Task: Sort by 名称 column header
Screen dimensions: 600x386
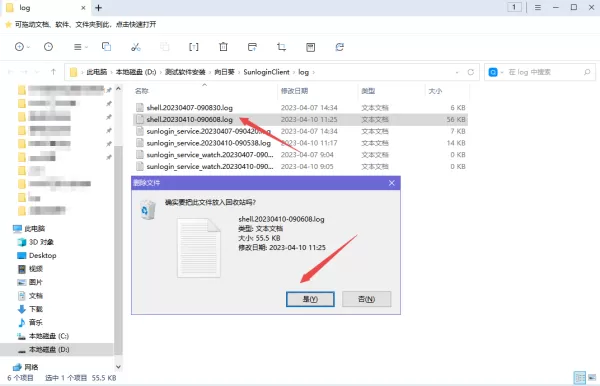Action: click(142, 91)
